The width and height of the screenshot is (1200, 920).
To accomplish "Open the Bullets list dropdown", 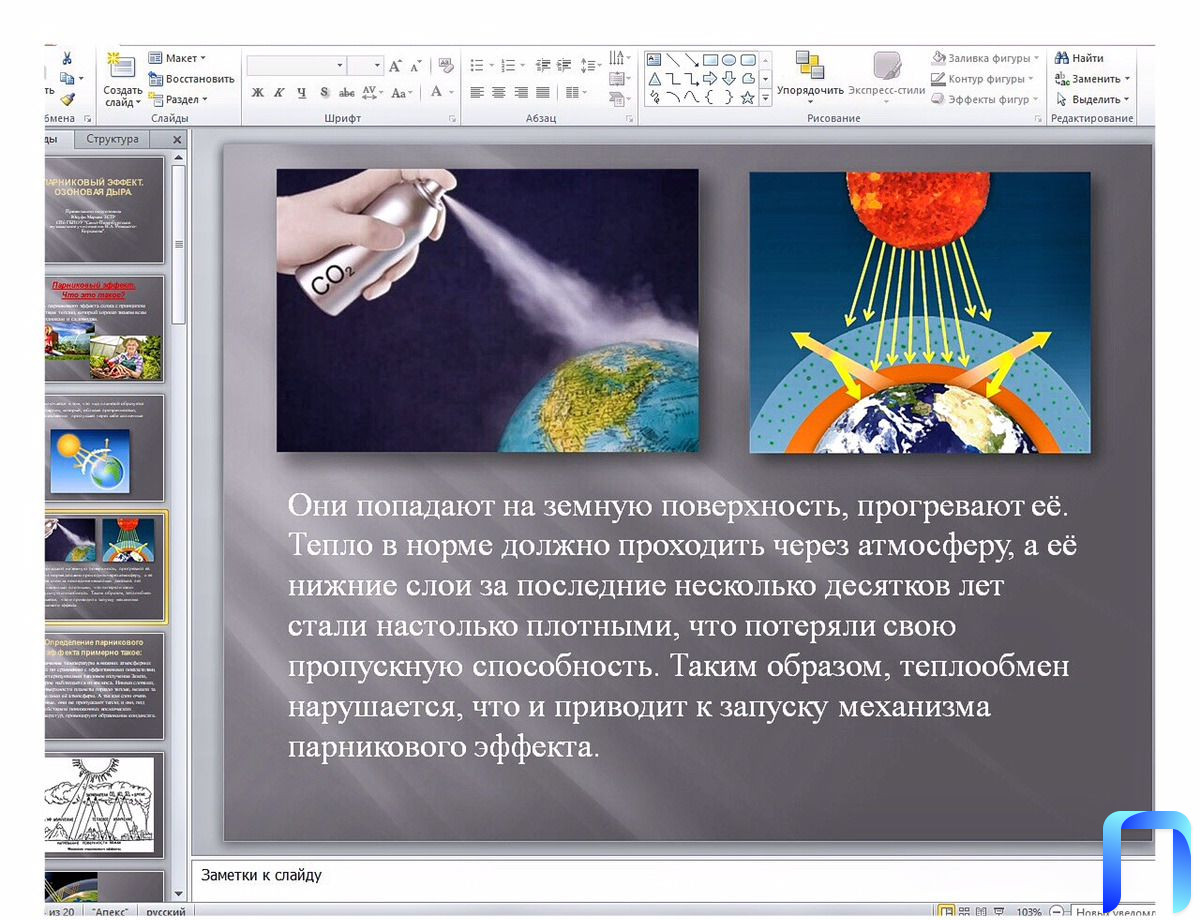I will point(482,65).
